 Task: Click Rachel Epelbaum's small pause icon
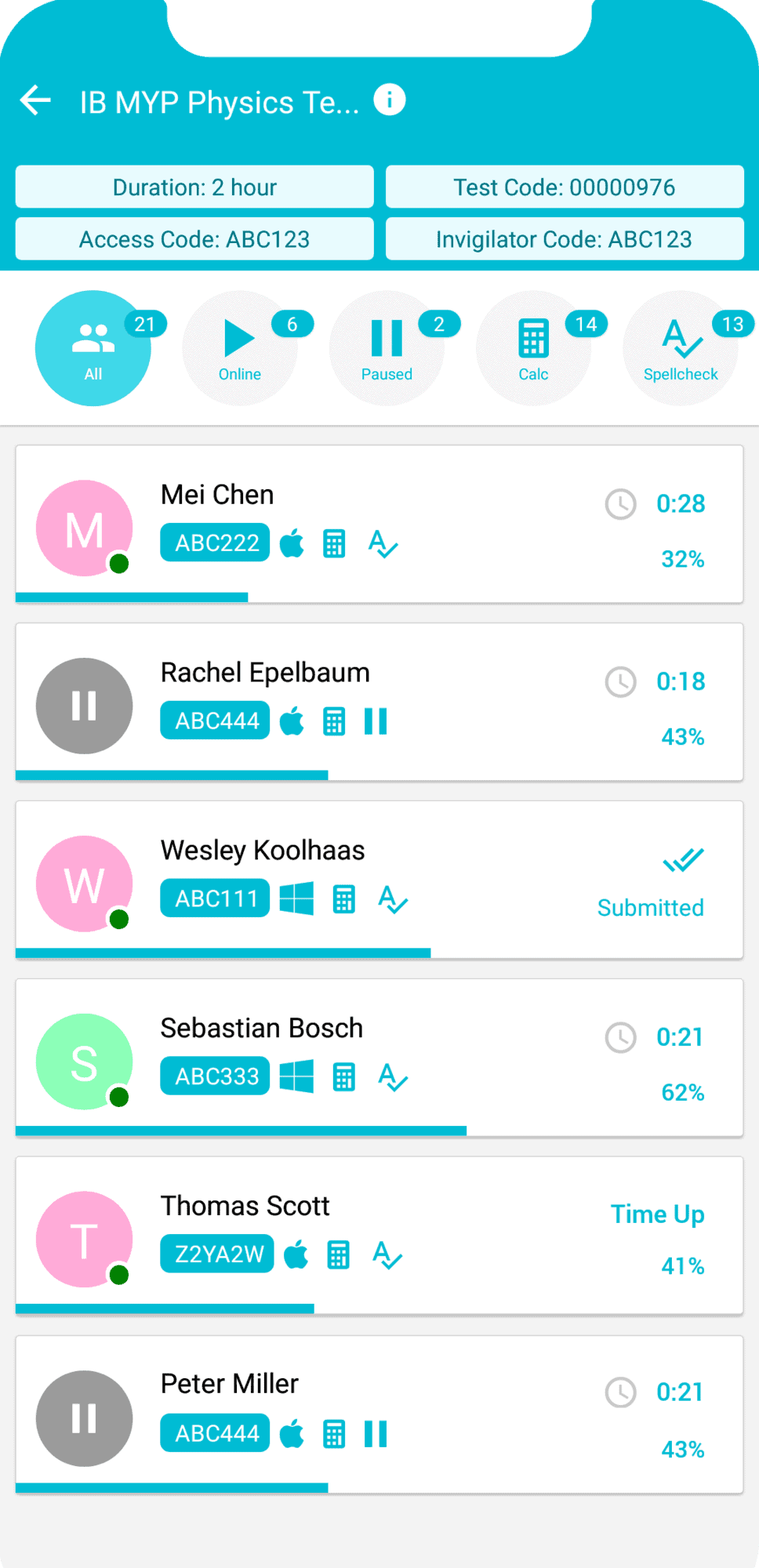click(376, 721)
